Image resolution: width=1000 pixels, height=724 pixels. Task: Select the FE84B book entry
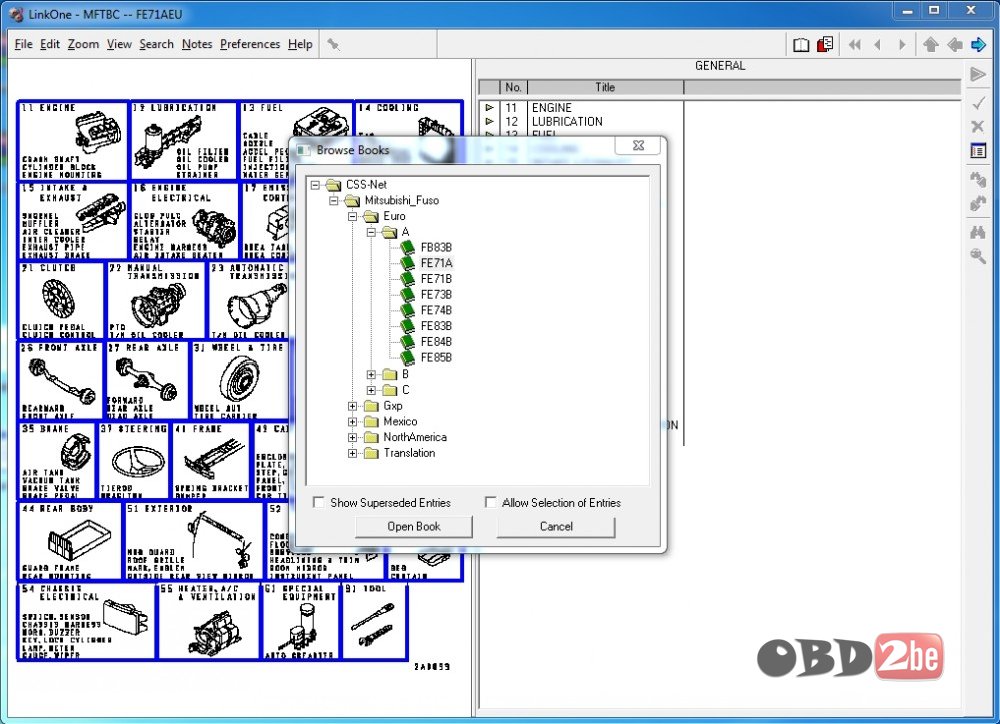click(436, 342)
